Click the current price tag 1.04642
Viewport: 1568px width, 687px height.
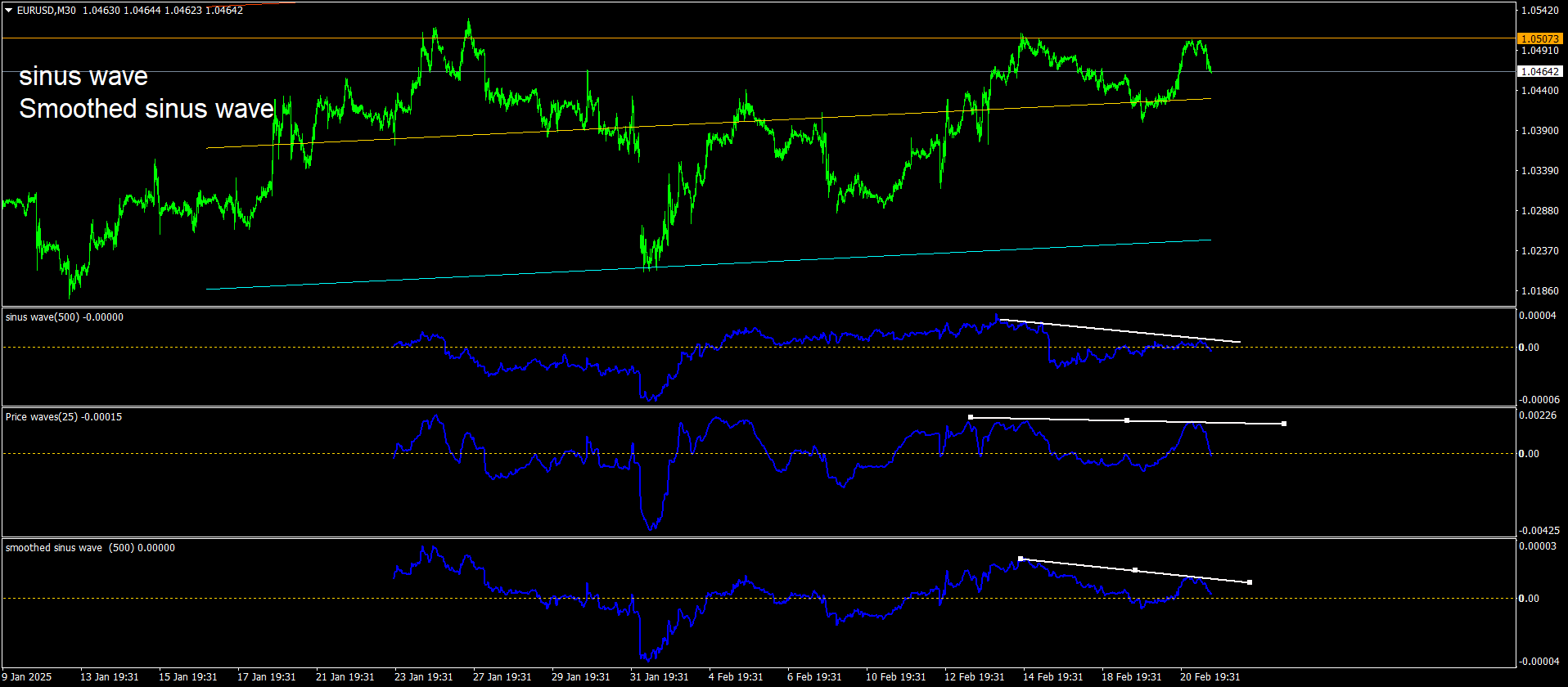(x=1539, y=72)
